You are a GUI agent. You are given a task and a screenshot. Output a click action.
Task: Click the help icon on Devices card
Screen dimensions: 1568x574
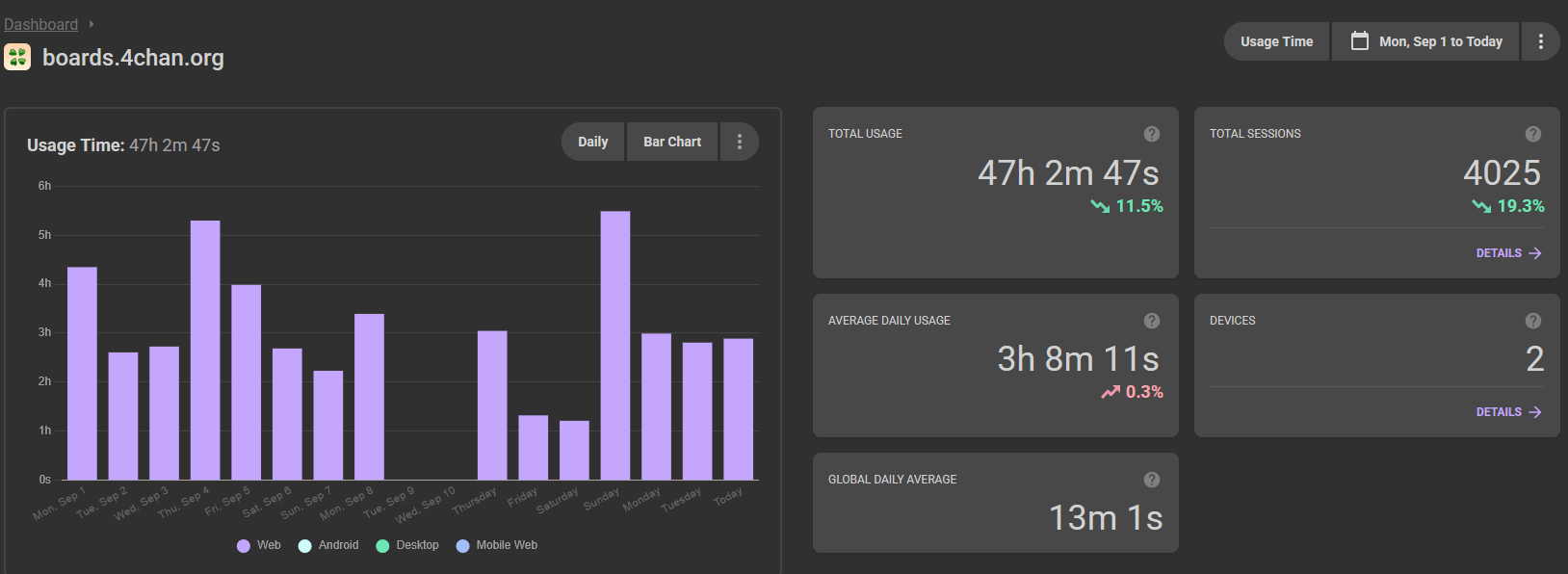click(x=1532, y=321)
